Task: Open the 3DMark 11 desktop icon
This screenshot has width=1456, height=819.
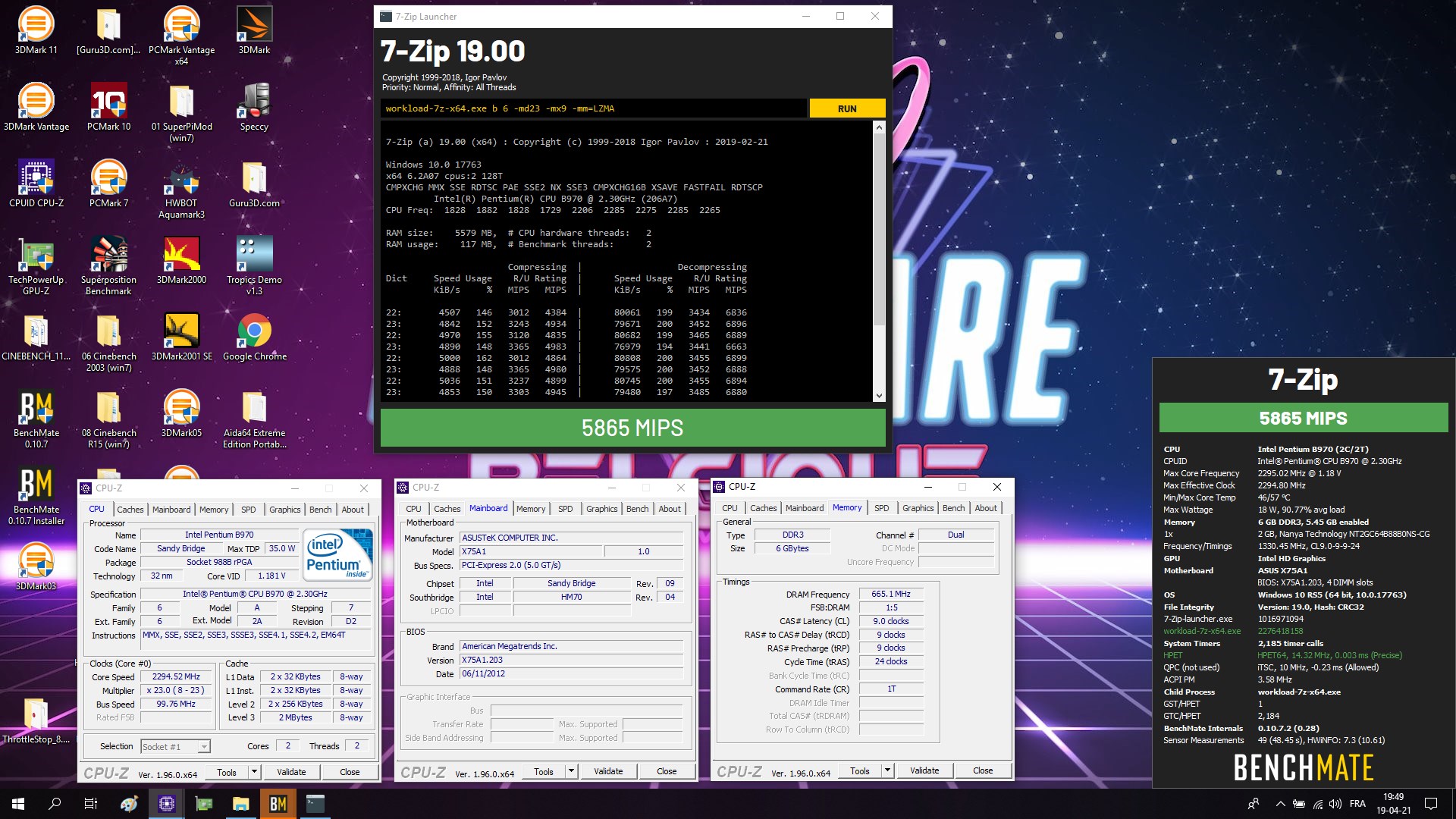Action: click(36, 30)
